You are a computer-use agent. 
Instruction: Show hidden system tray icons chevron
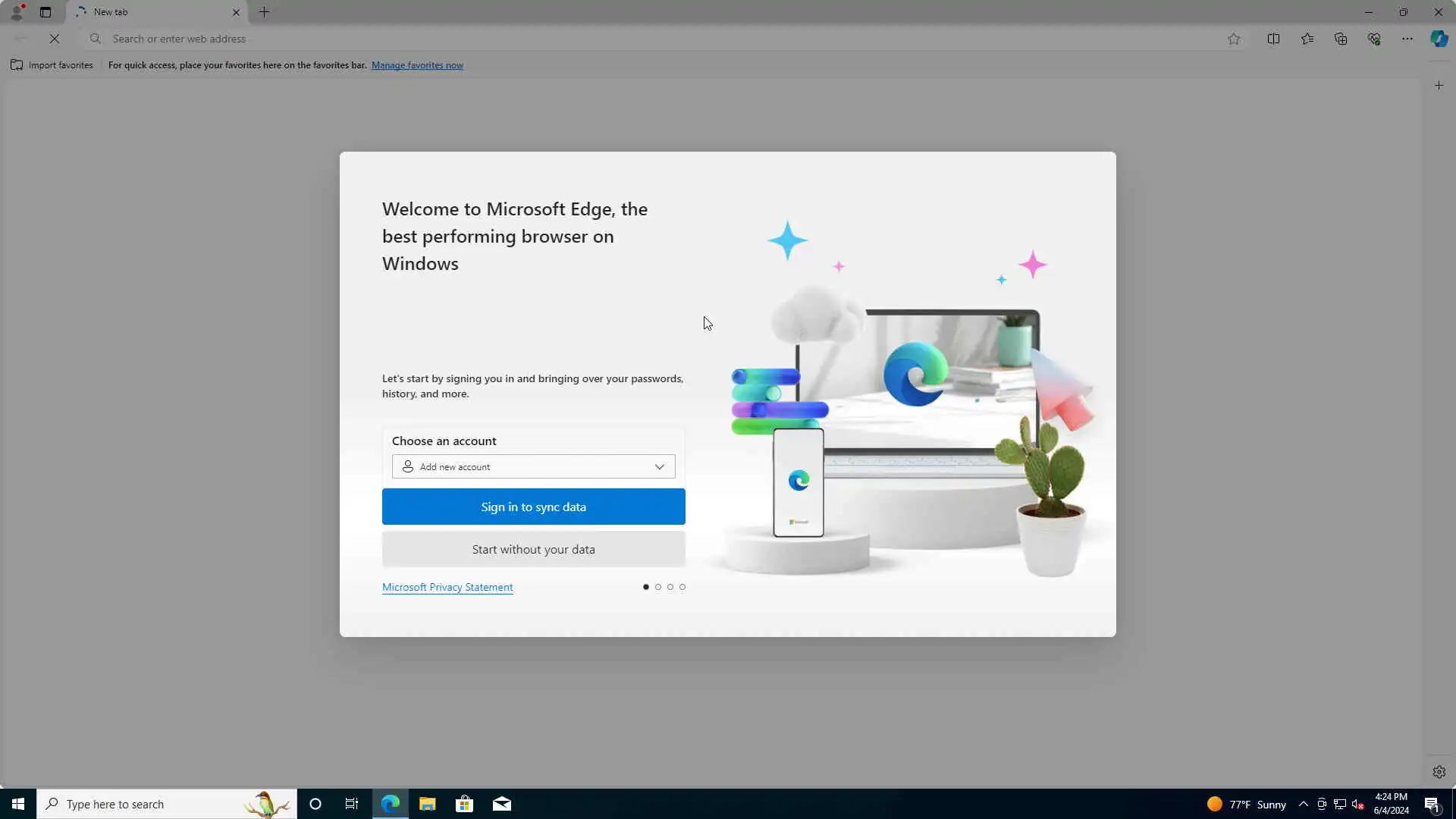pos(1303,804)
